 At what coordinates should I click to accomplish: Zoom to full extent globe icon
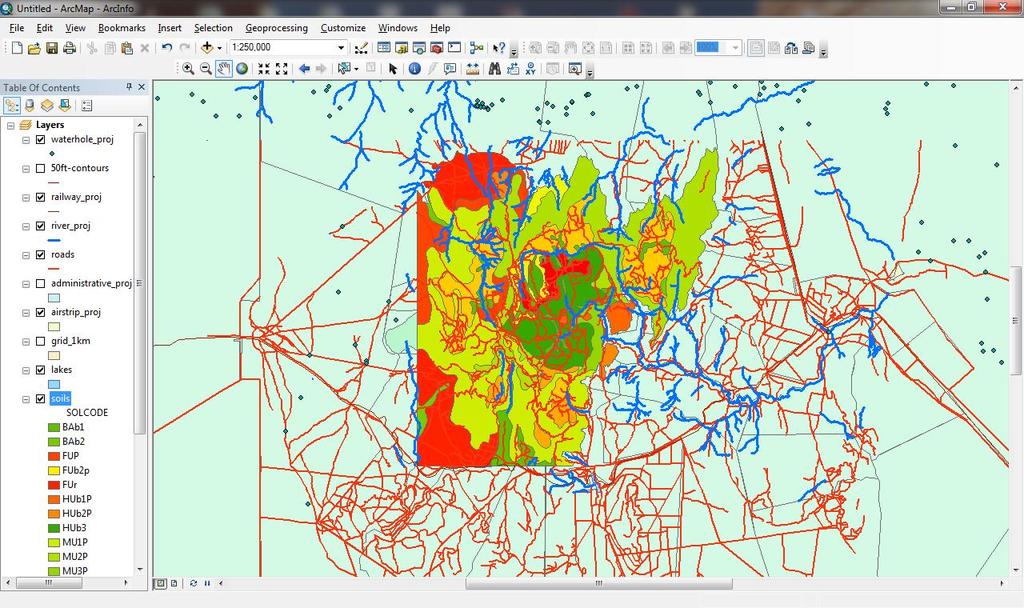click(x=242, y=69)
